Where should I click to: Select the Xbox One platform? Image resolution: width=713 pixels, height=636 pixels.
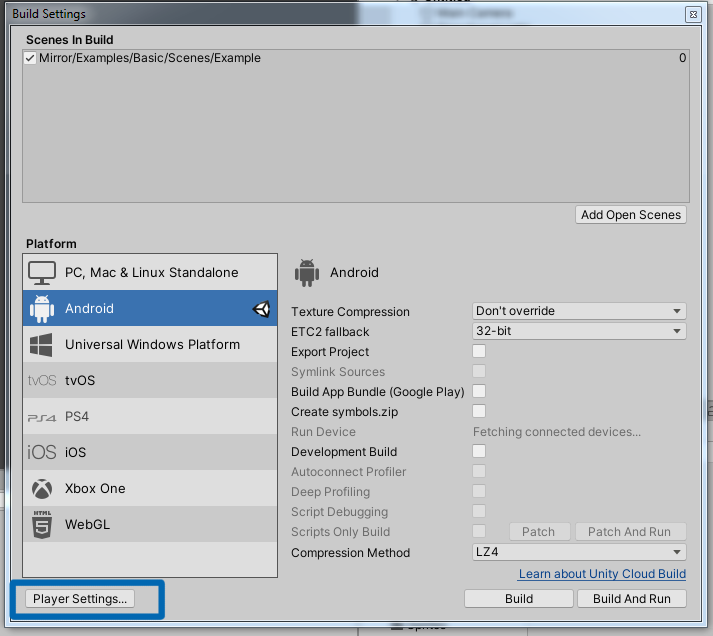(150, 488)
